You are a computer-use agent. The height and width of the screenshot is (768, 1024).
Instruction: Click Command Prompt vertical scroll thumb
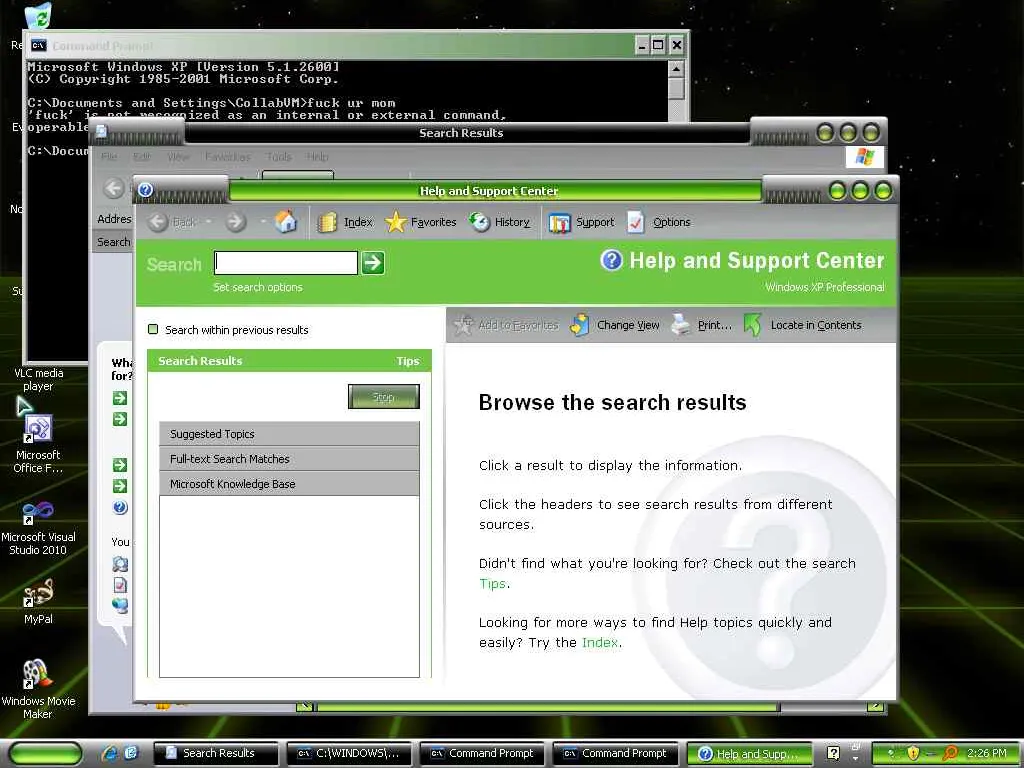pyautogui.click(x=677, y=88)
